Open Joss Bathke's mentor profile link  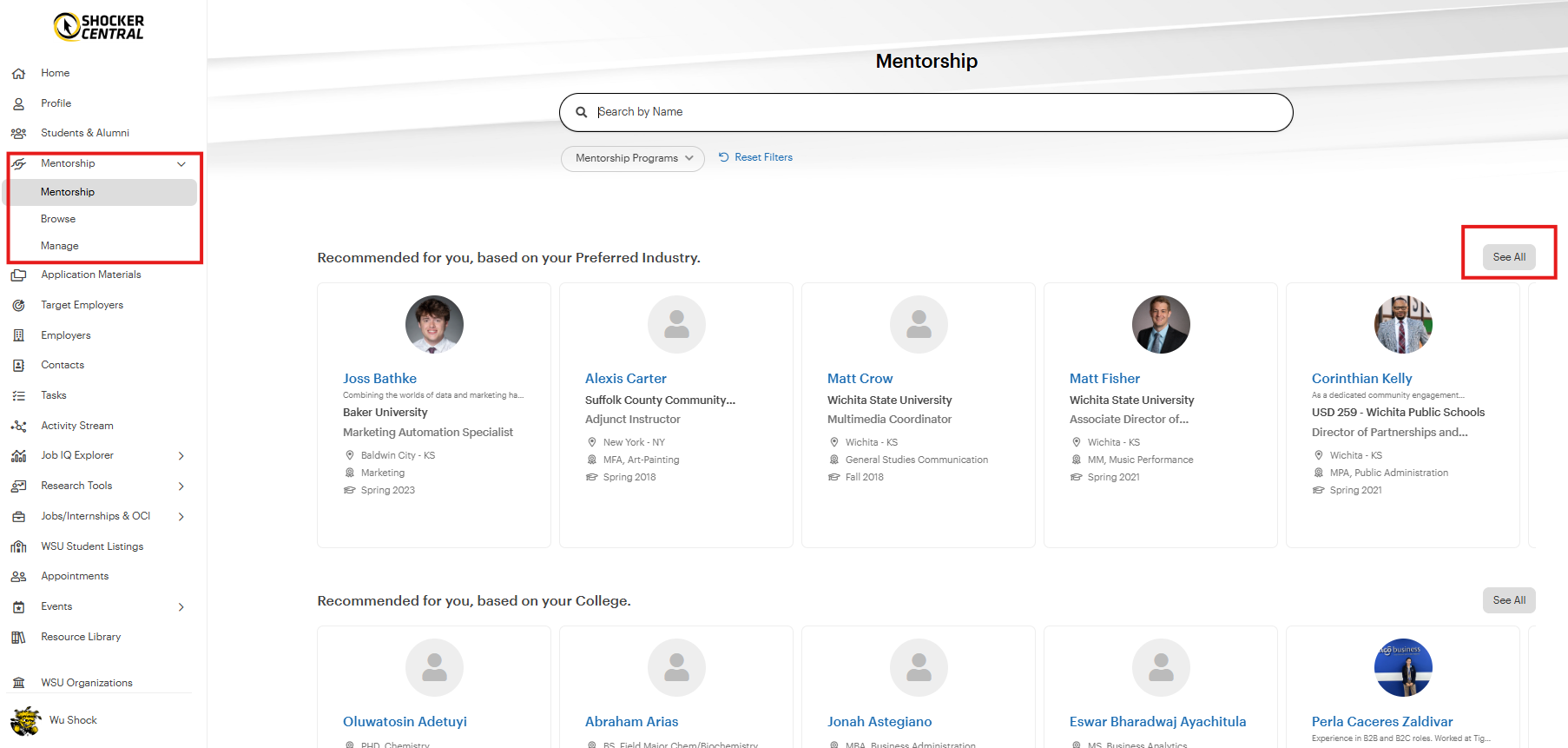tap(379, 379)
